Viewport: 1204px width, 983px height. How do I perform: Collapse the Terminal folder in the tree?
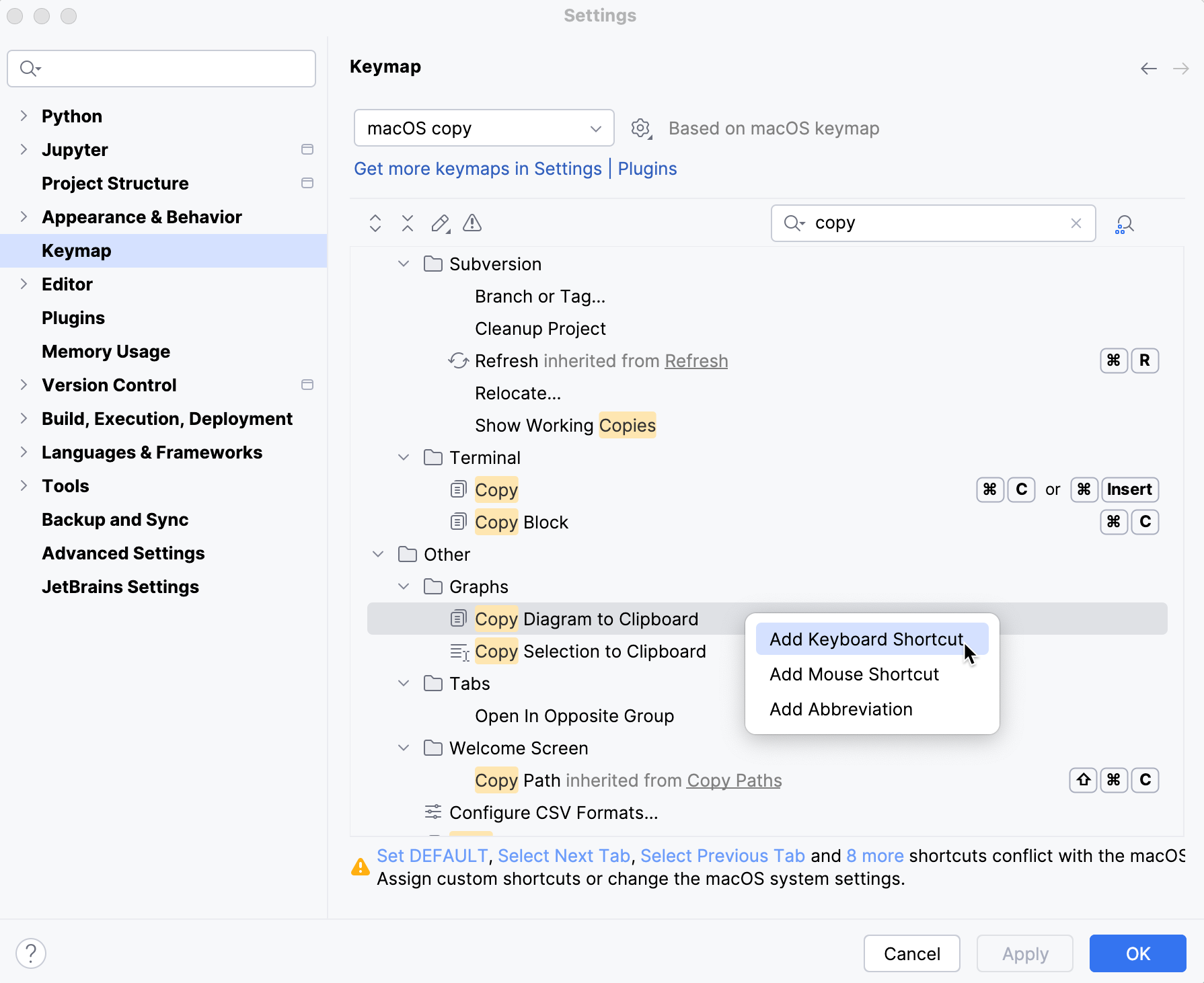[x=404, y=457]
